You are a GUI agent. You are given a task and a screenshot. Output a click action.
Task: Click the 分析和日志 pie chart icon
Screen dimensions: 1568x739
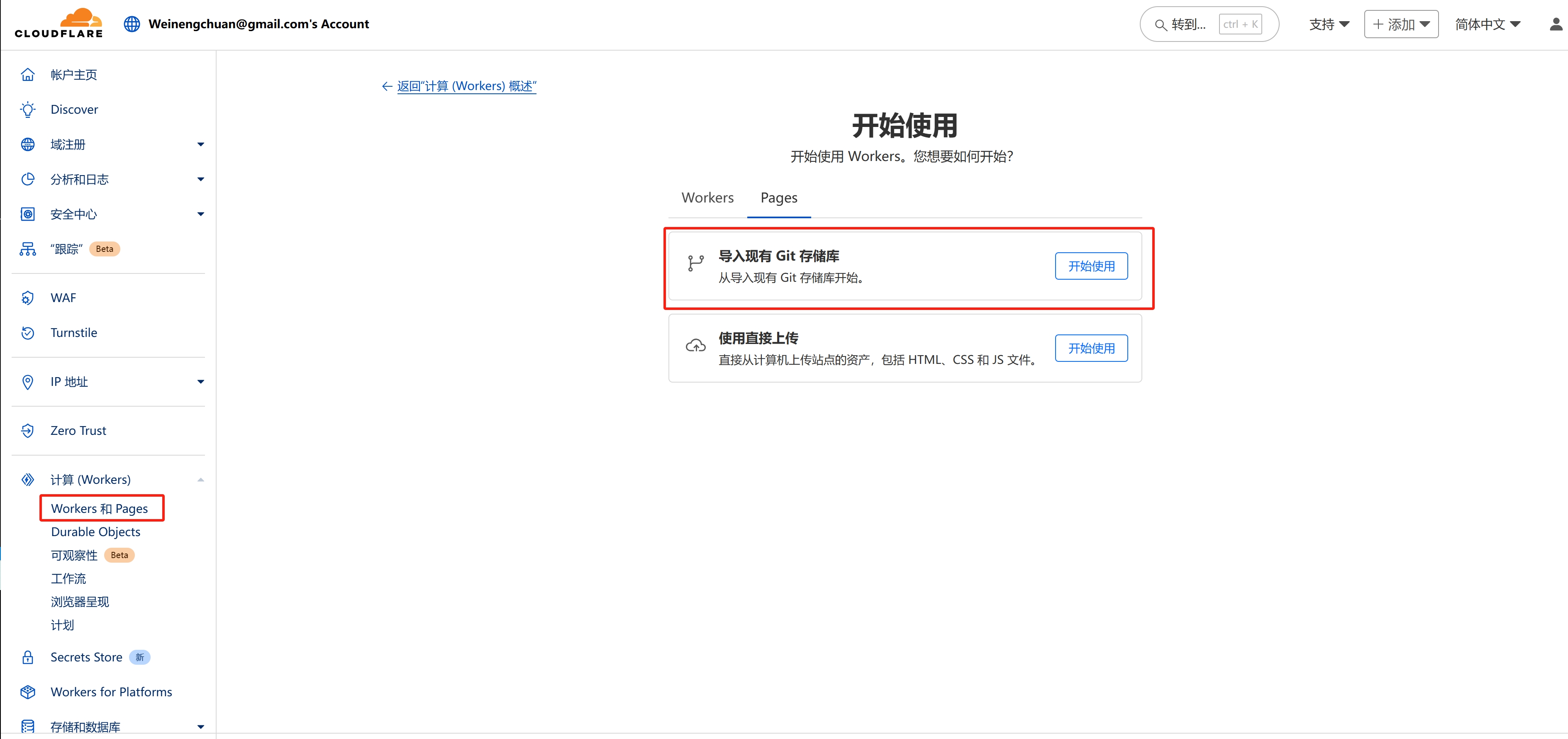(28, 179)
